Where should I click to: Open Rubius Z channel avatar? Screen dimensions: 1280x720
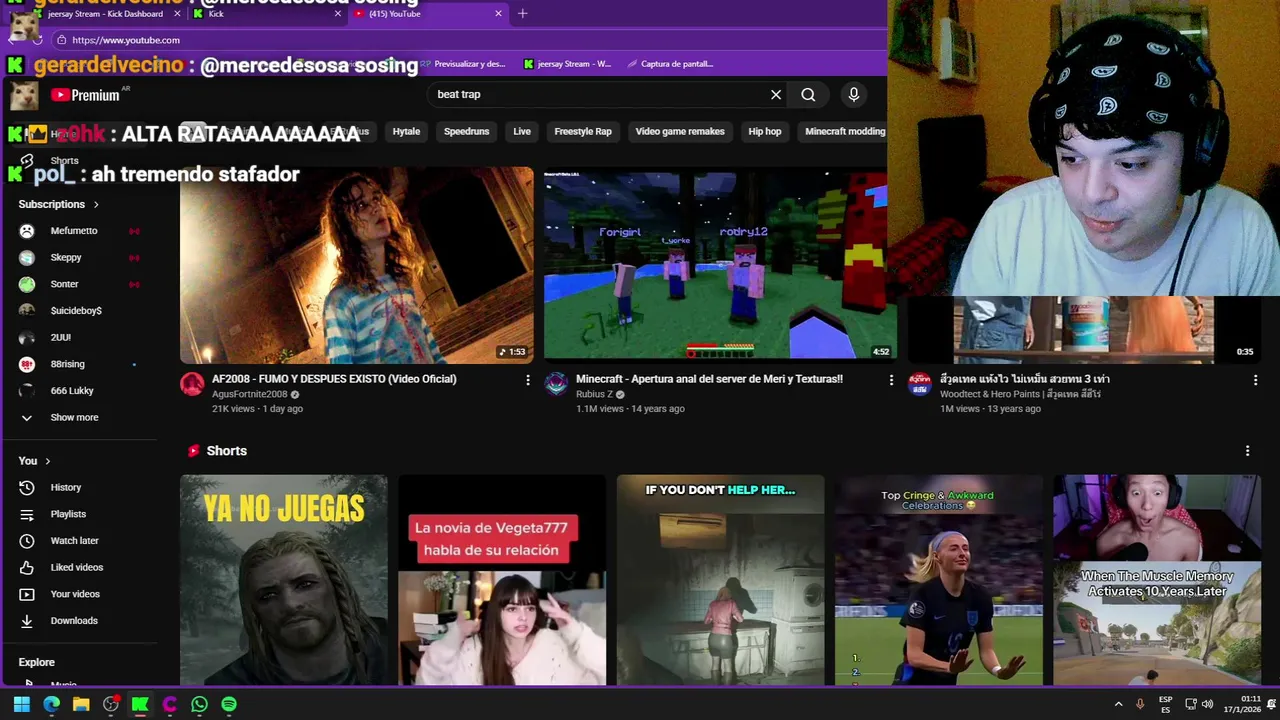[x=556, y=384]
